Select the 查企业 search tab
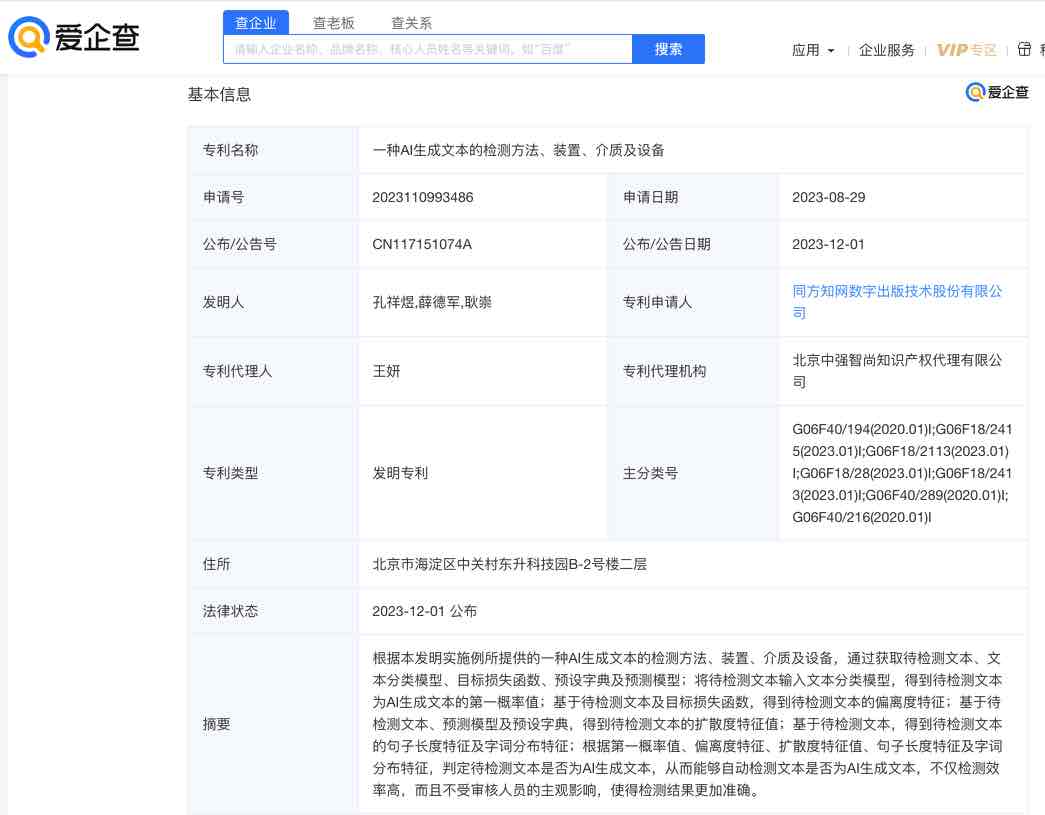Viewport: 1045px width, 815px height. tap(255, 23)
